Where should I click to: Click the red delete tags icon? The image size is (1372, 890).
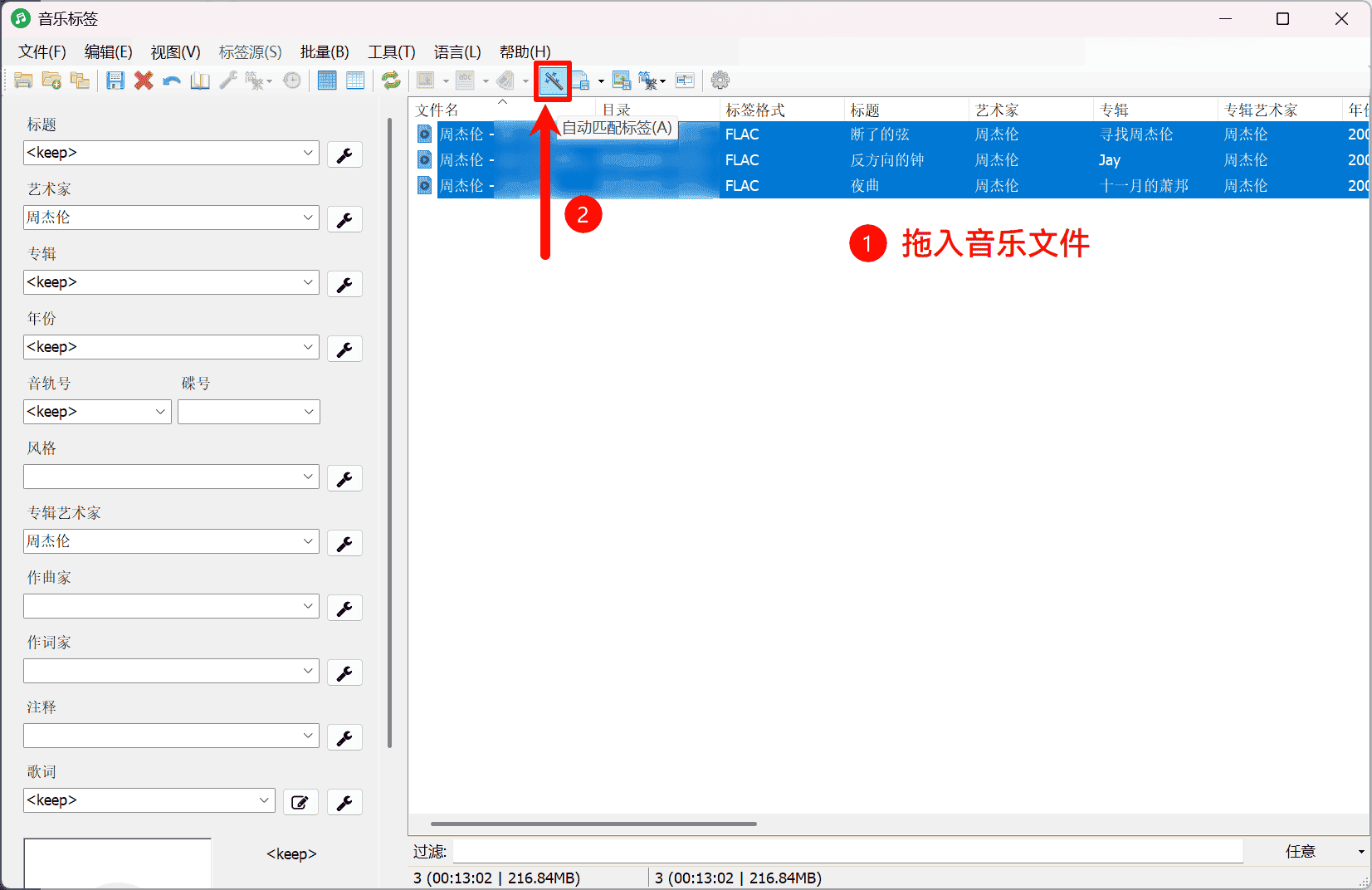[143, 80]
